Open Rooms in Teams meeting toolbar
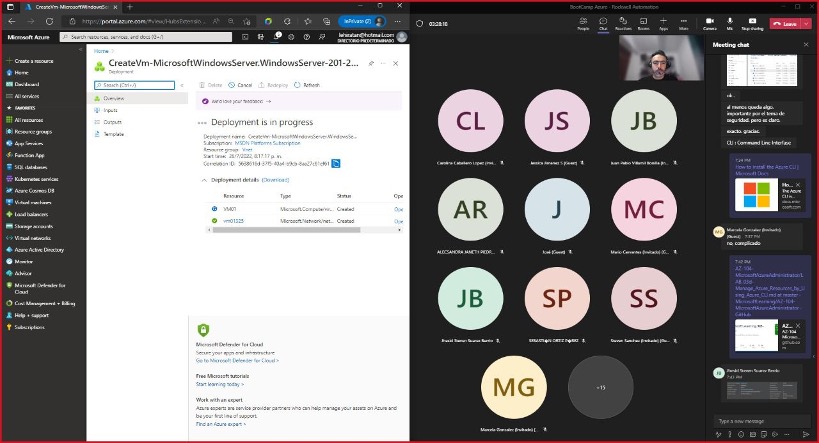The image size is (819, 443). tap(644, 24)
